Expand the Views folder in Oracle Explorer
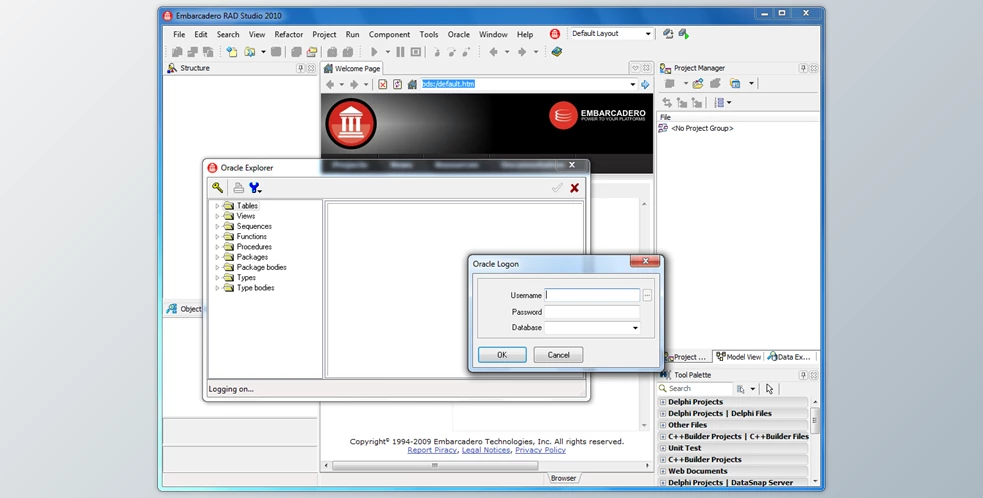 point(217,216)
